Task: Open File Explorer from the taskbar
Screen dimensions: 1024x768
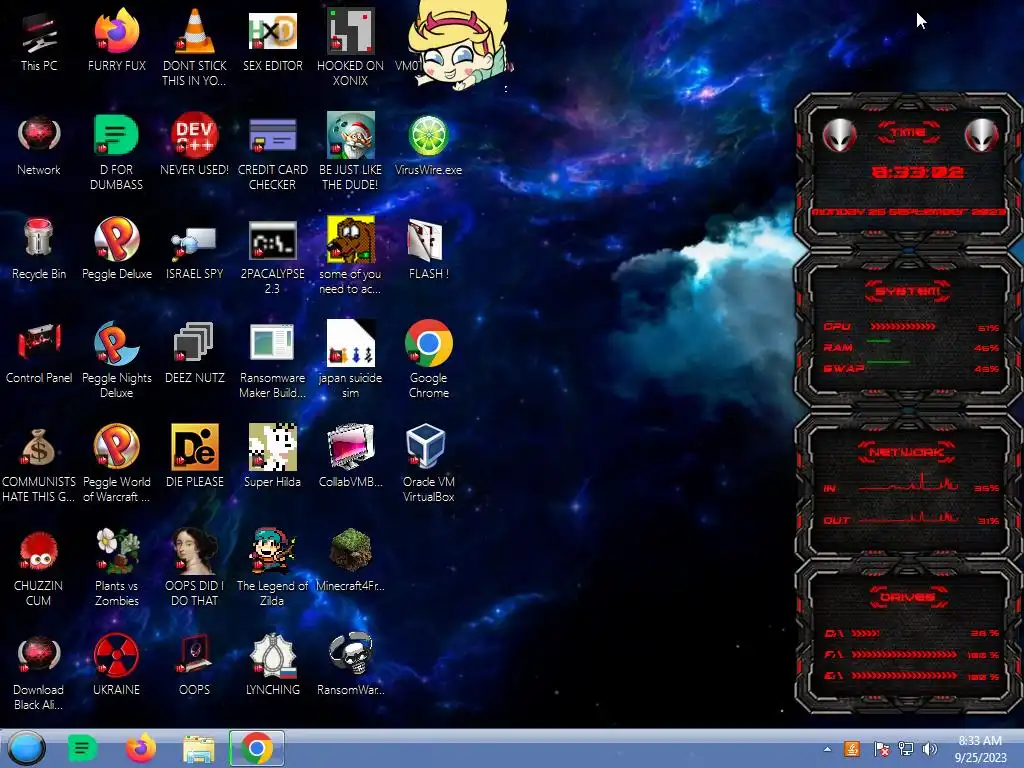Action: coord(199,749)
